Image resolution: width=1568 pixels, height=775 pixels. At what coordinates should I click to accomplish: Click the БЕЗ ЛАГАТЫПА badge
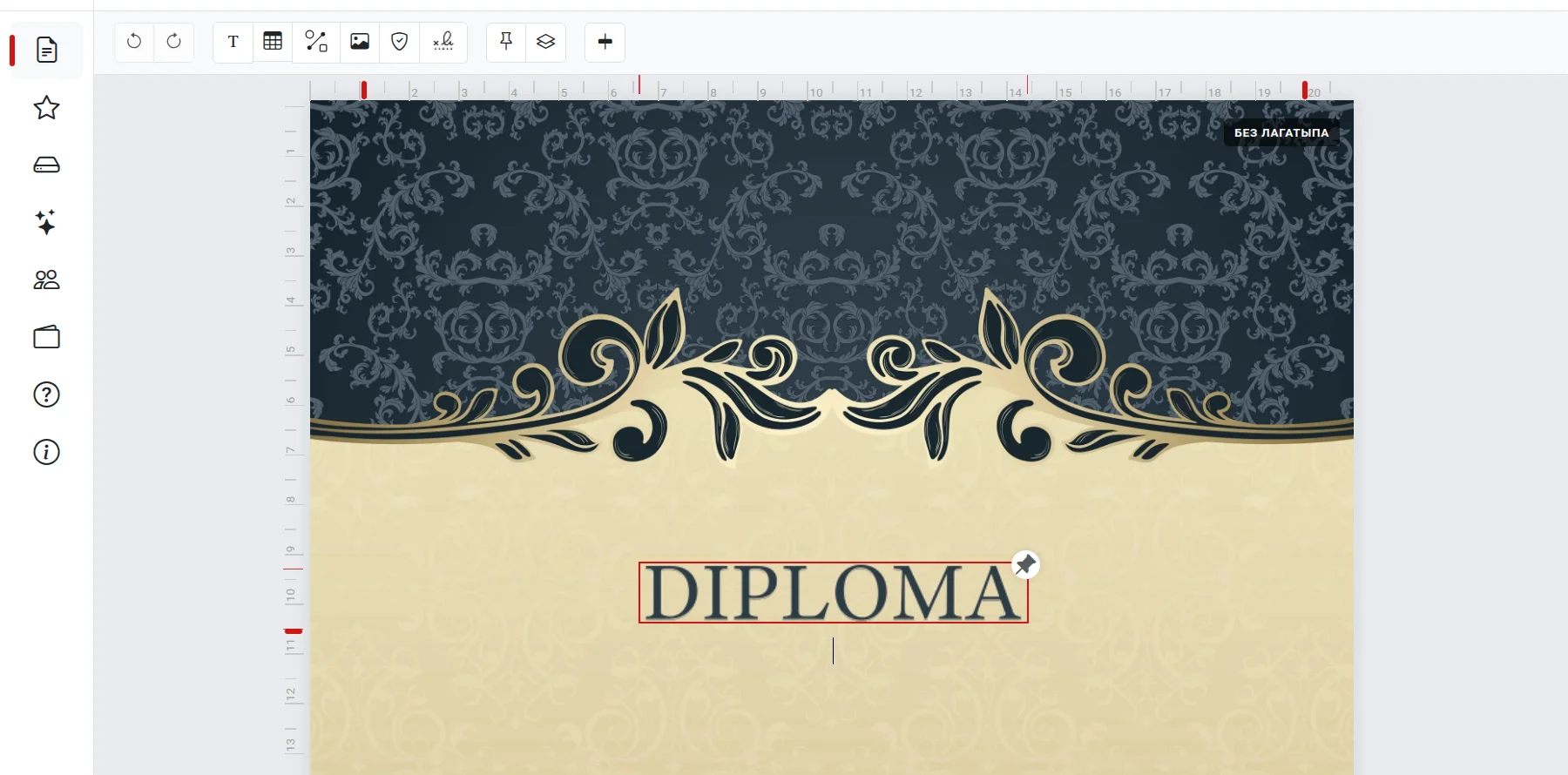[1281, 132]
